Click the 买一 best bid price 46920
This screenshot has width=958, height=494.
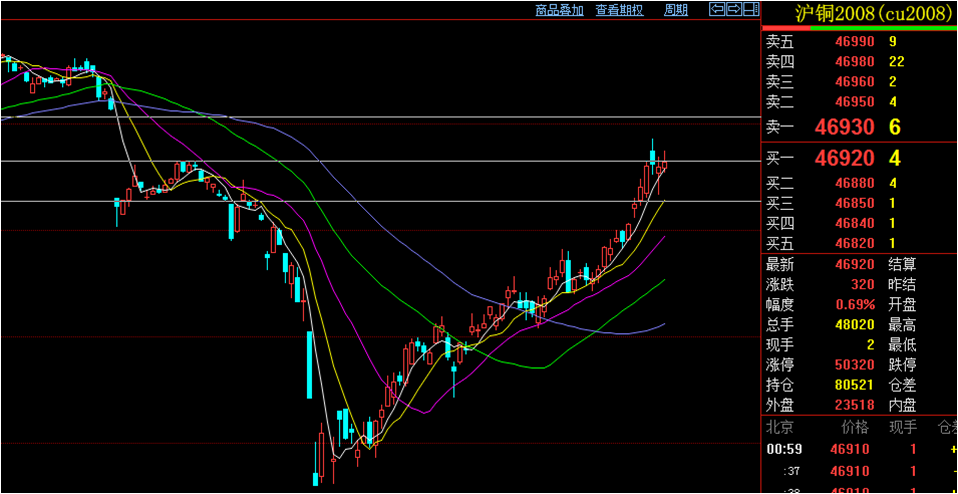pos(845,158)
